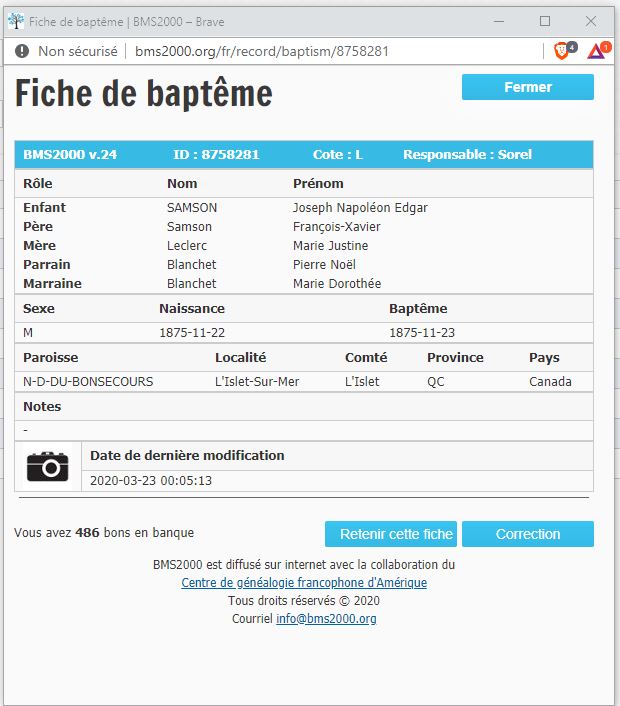
Task: Select mother's name Leclerc
Action: click(x=187, y=245)
